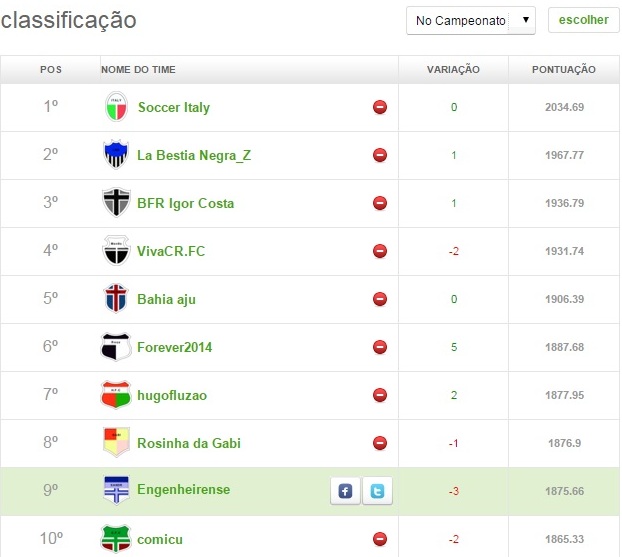622x557 pixels.
Task: Click the BFR Igor Costa crest
Action: 117,203
